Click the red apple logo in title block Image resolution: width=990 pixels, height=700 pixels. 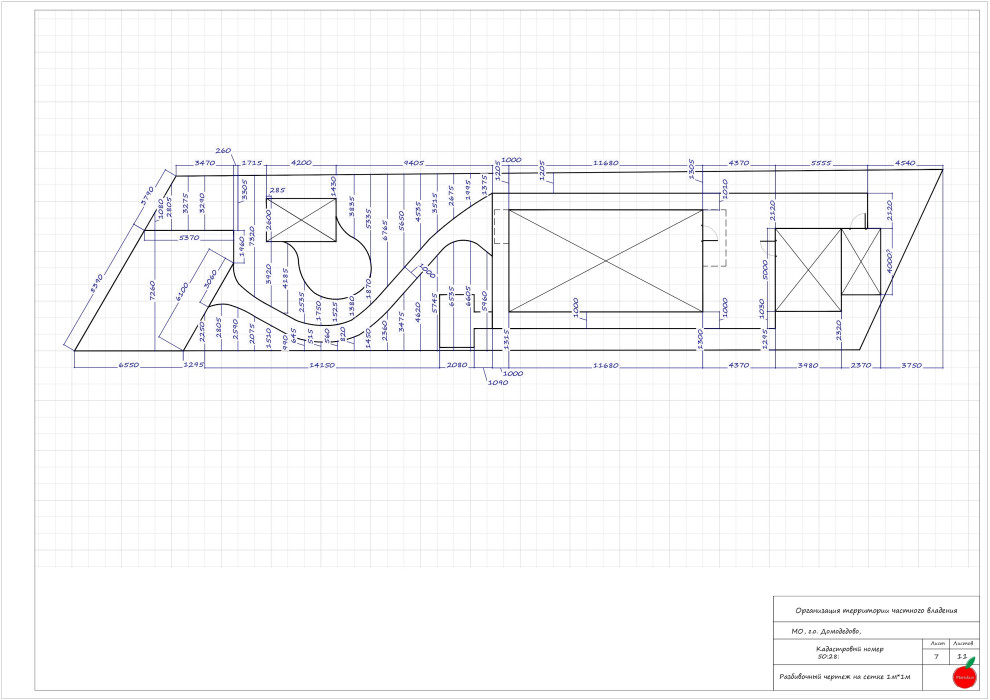point(965,675)
